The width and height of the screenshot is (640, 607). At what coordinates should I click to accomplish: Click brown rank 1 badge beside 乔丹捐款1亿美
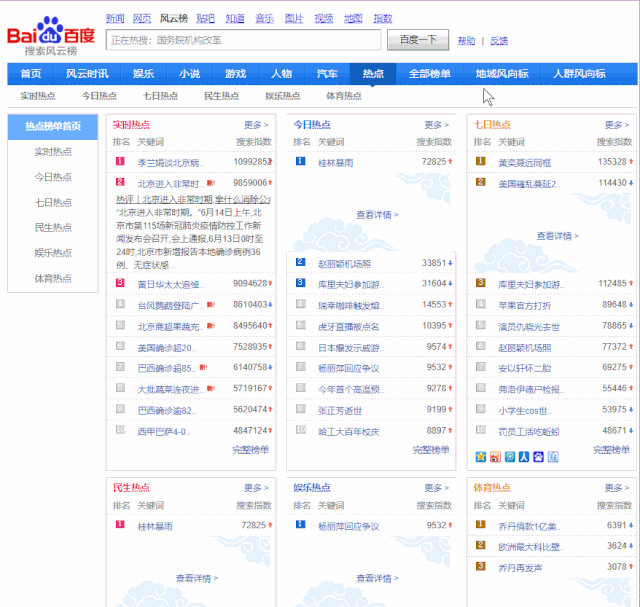tap(481, 524)
